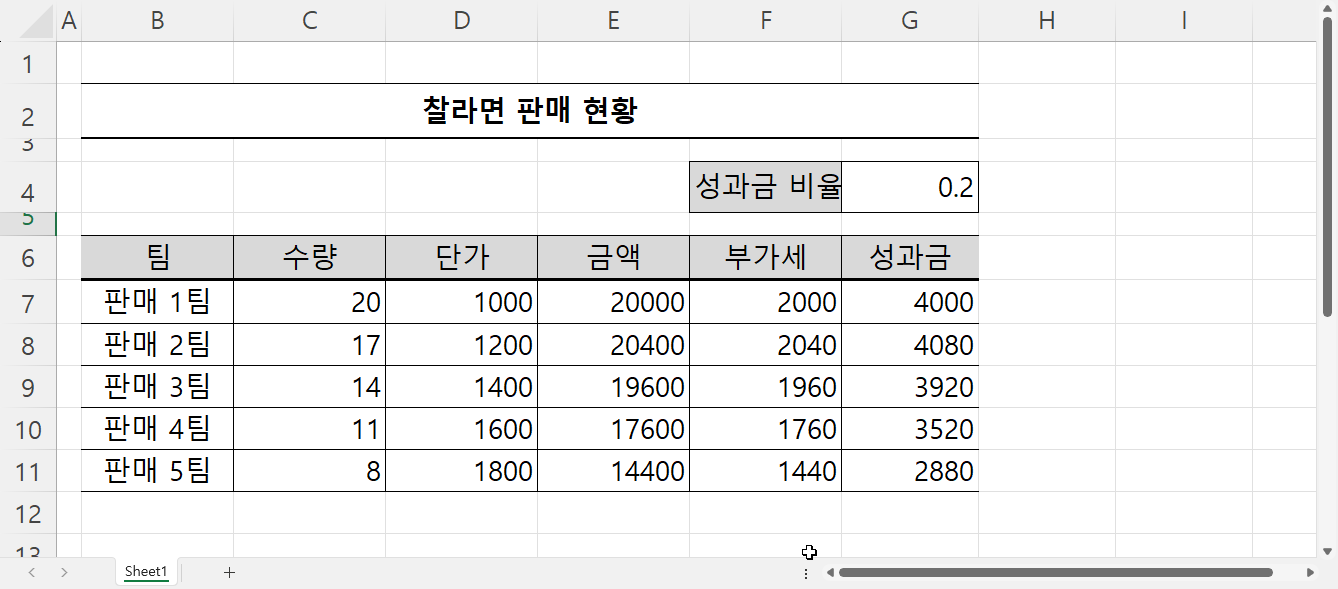Select row 6 header

(28, 258)
